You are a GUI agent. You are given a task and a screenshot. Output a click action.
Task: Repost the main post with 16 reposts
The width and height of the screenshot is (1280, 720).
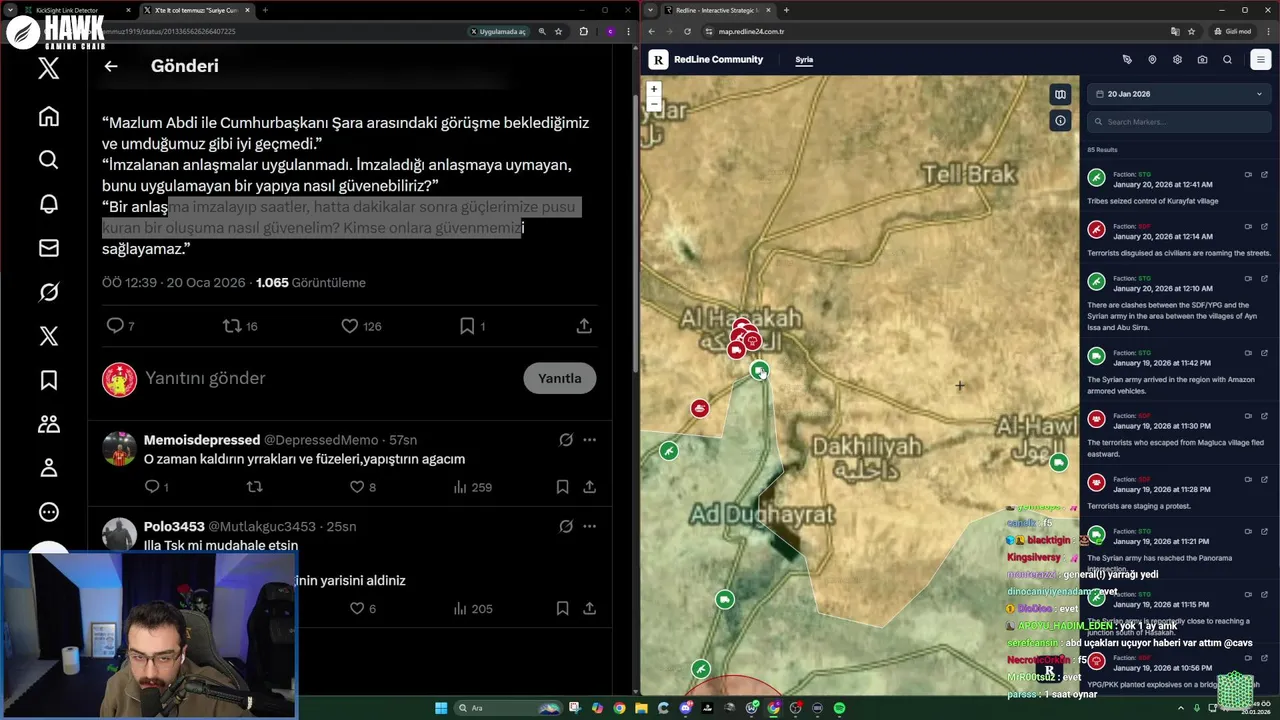pos(239,326)
